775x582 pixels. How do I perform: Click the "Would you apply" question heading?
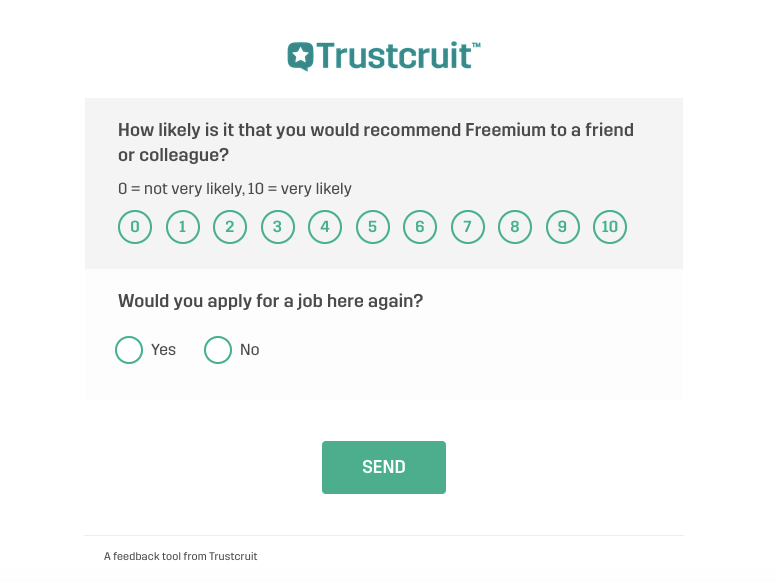click(x=270, y=301)
